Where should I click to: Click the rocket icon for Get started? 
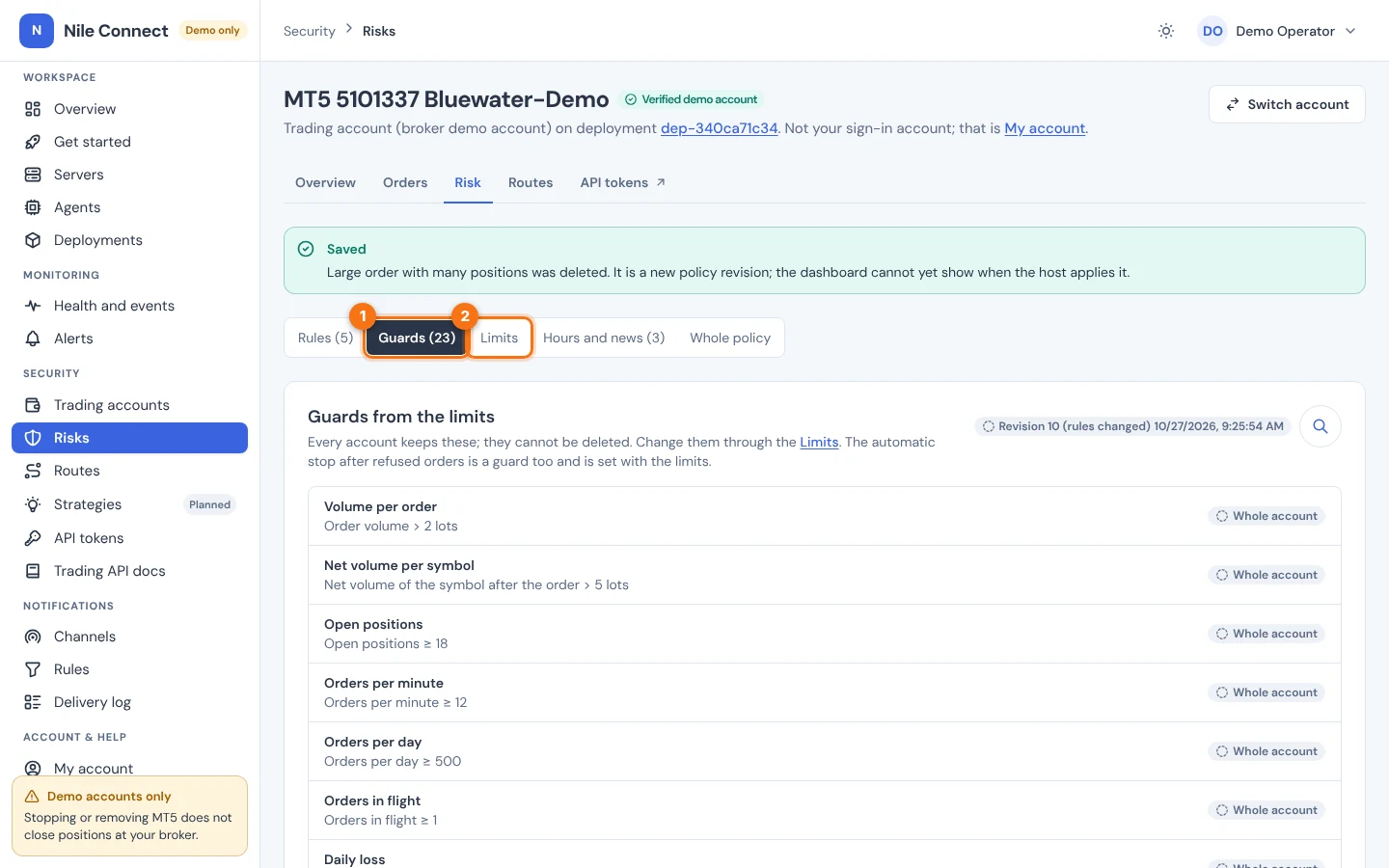[x=33, y=142]
